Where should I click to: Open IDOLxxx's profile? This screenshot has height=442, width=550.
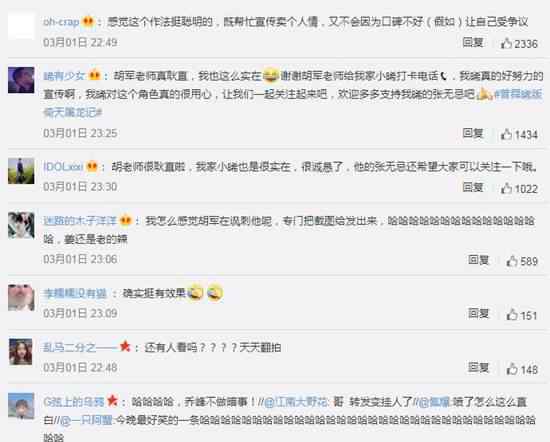pos(63,166)
